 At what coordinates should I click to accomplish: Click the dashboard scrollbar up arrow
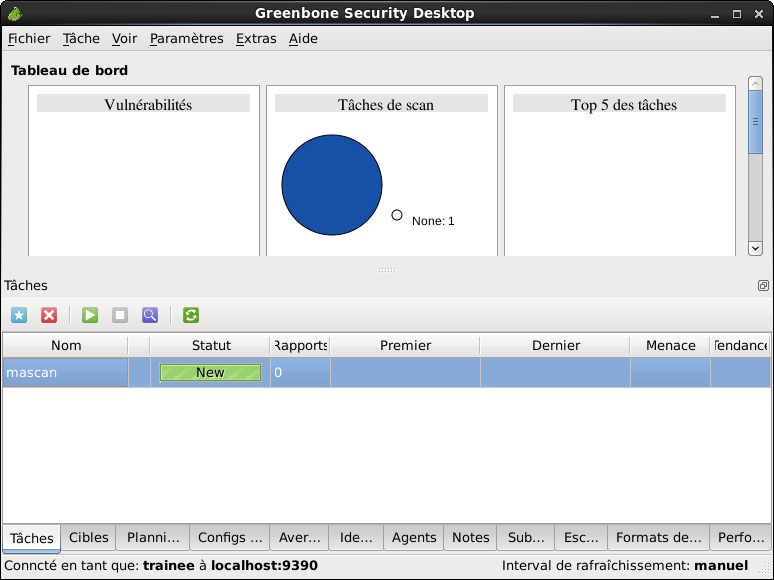pos(755,84)
